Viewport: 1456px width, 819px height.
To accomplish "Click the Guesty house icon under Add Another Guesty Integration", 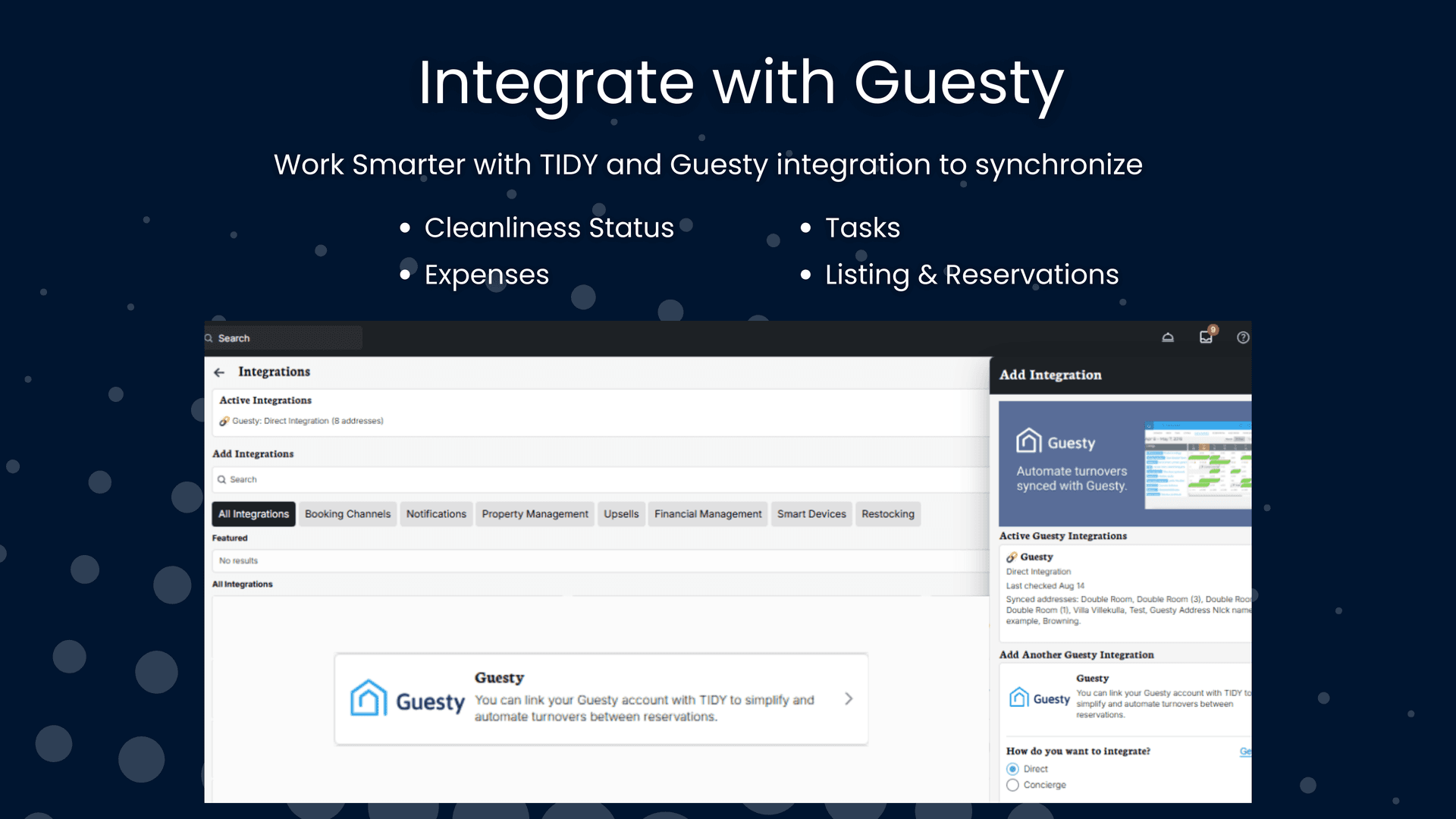I will [1019, 698].
